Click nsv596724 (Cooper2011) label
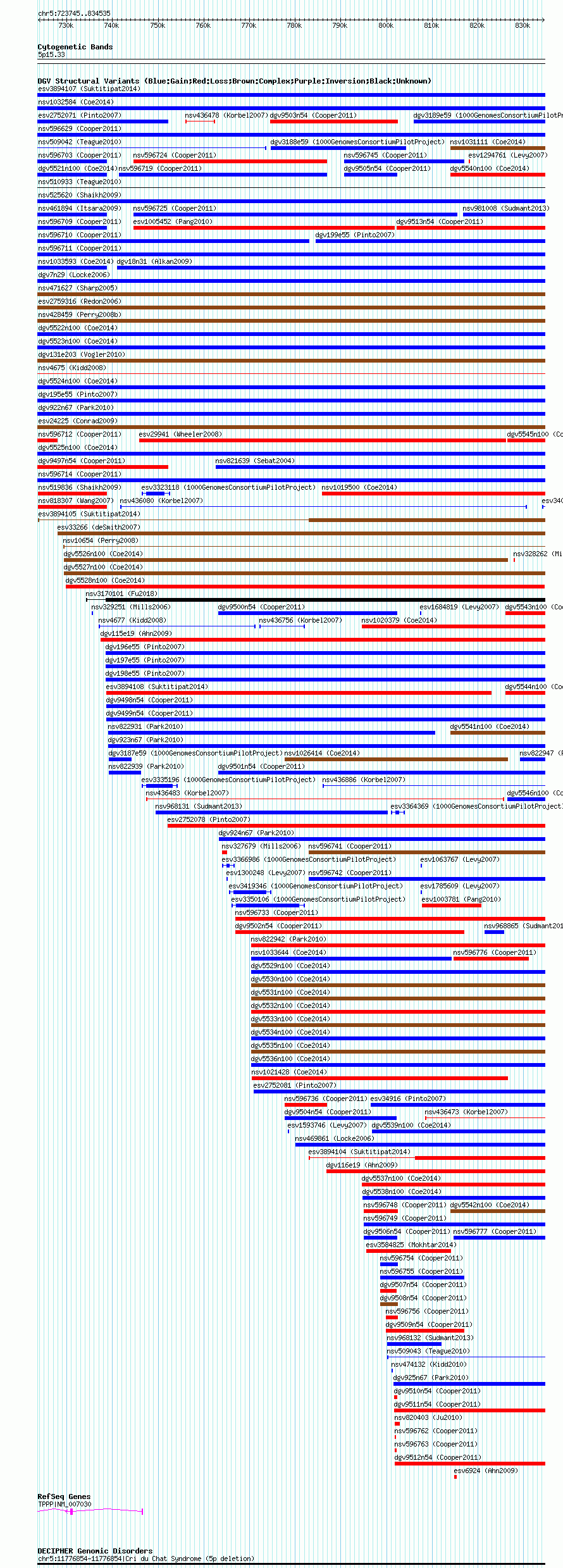 click(175, 155)
